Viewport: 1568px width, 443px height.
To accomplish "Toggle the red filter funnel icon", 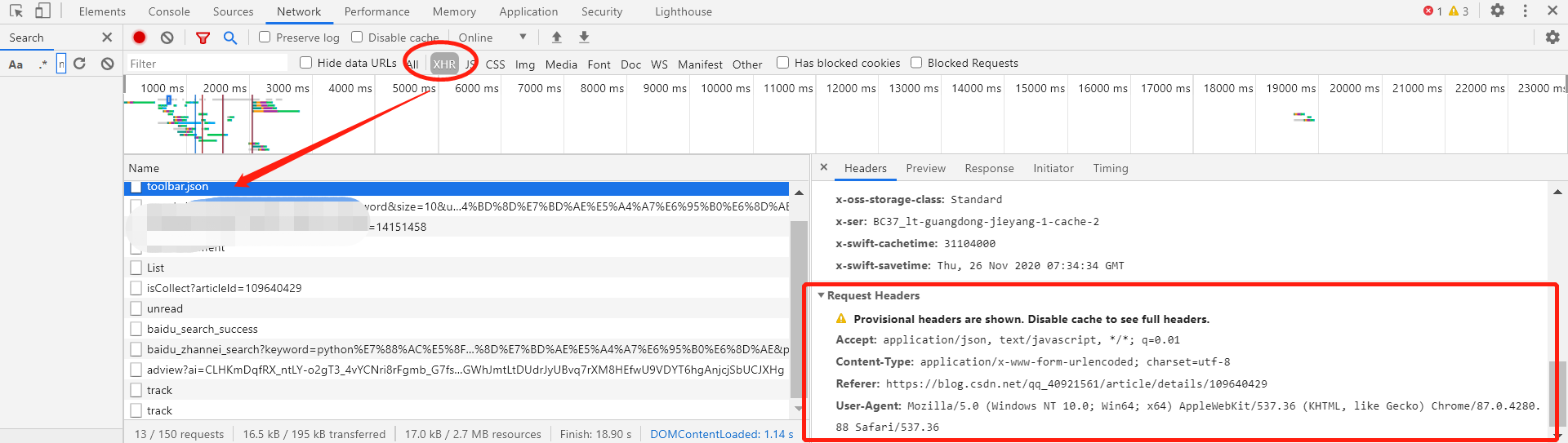I will point(203,38).
